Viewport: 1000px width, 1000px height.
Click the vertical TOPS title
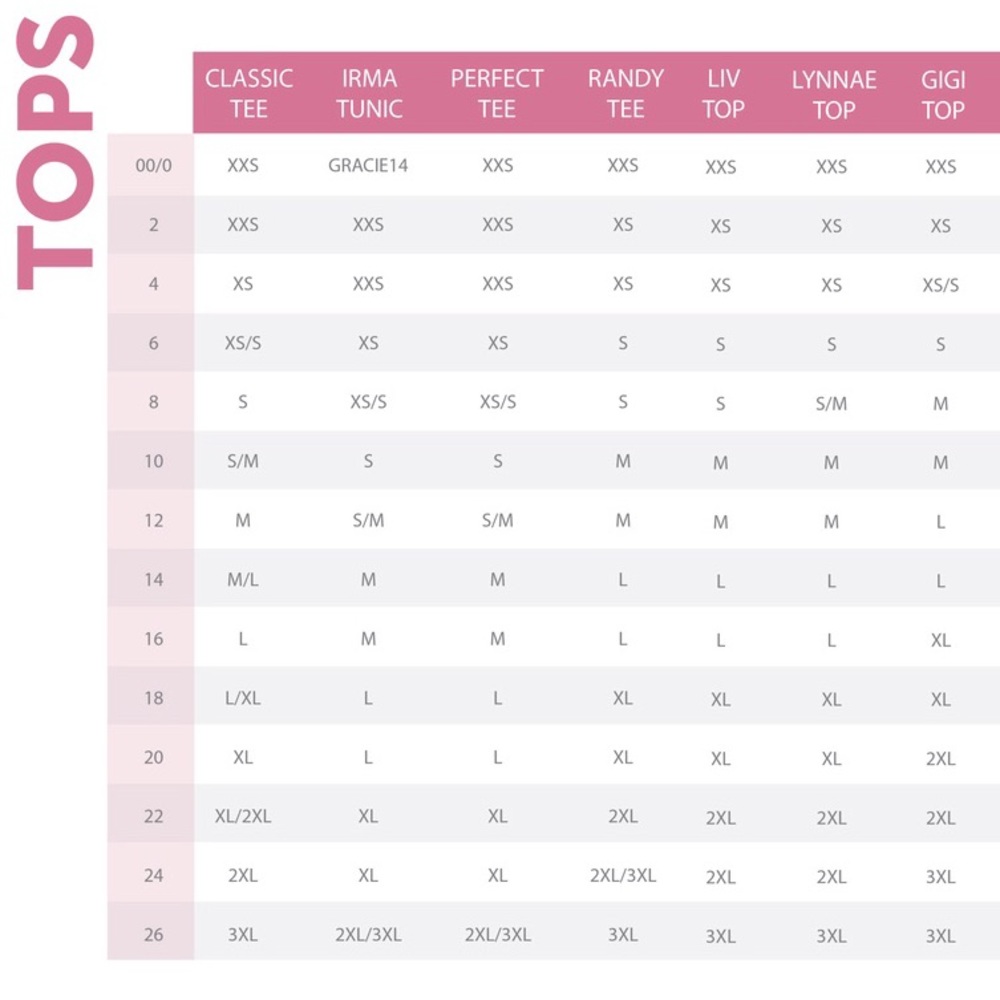pos(55,152)
